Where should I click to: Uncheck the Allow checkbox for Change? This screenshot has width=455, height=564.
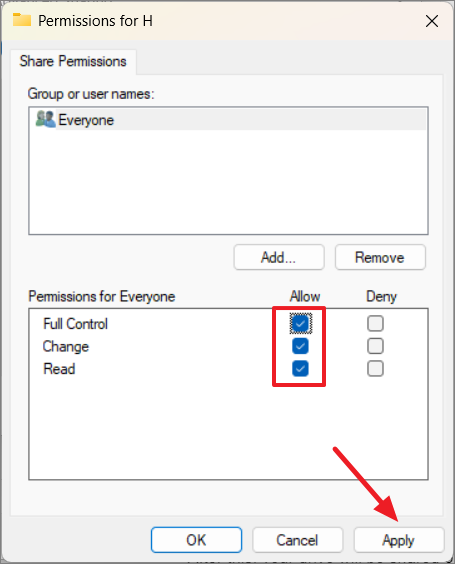(x=300, y=346)
